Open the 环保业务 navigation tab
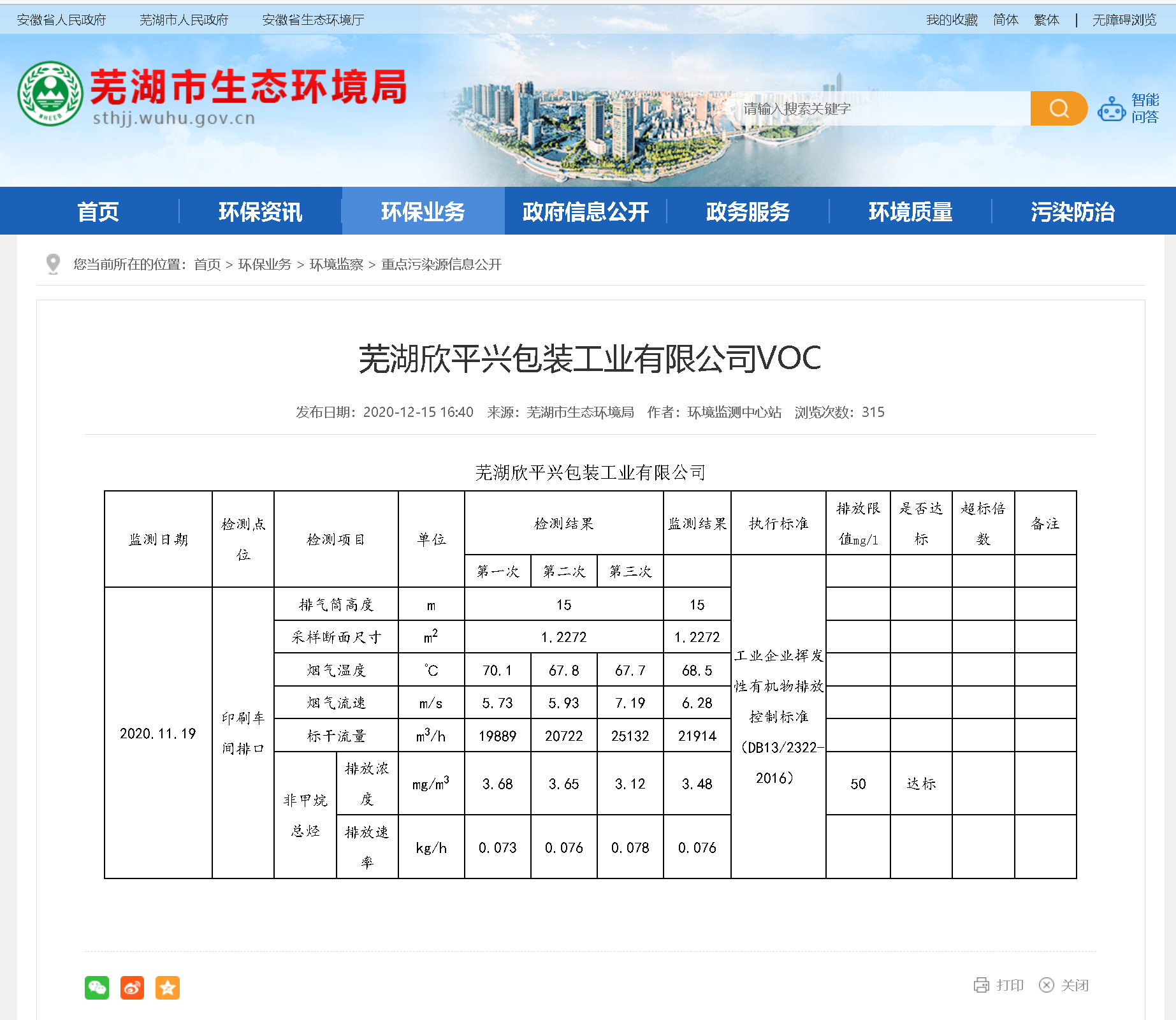 (423, 211)
